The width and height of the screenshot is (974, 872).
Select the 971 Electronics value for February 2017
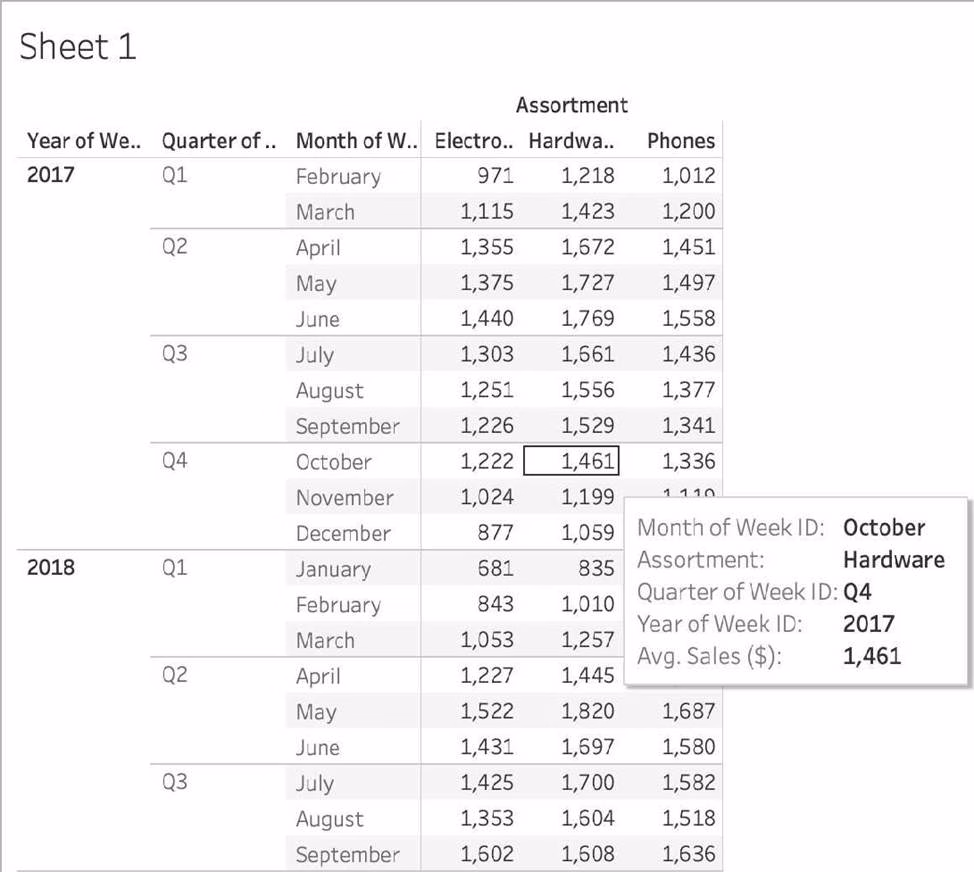click(x=494, y=176)
